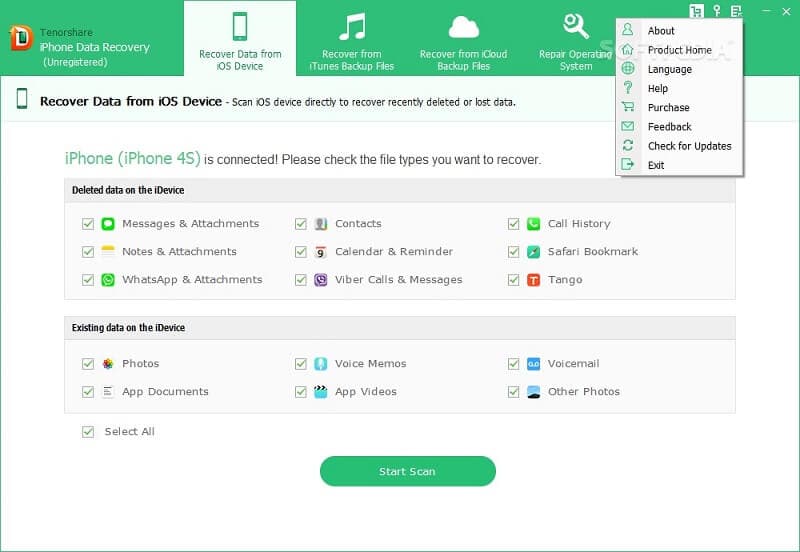800x552 pixels.
Task: Uncheck WhatsApp & Attachments checkbox
Action: point(88,280)
